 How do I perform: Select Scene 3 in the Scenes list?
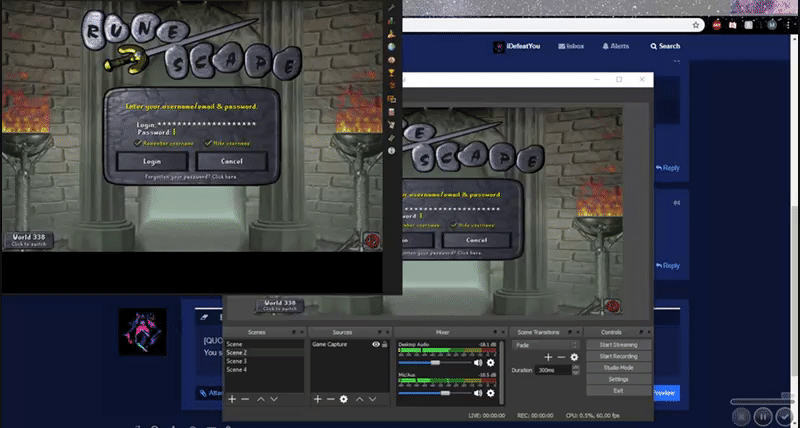pyautogui.click(x=264, y=361)
